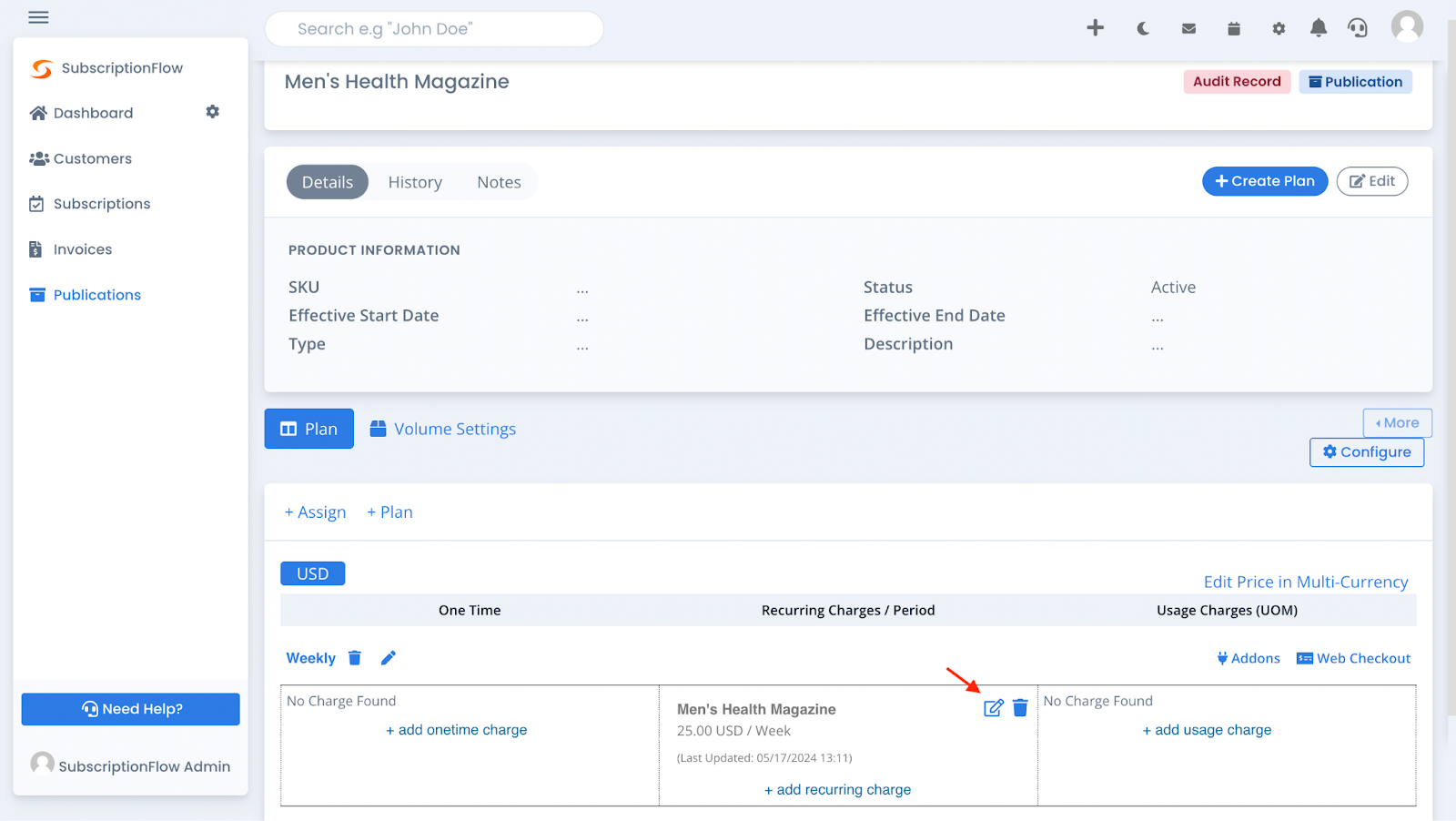Select the USD currency tab
1456x821 pixels.
(x=313, y=573)
